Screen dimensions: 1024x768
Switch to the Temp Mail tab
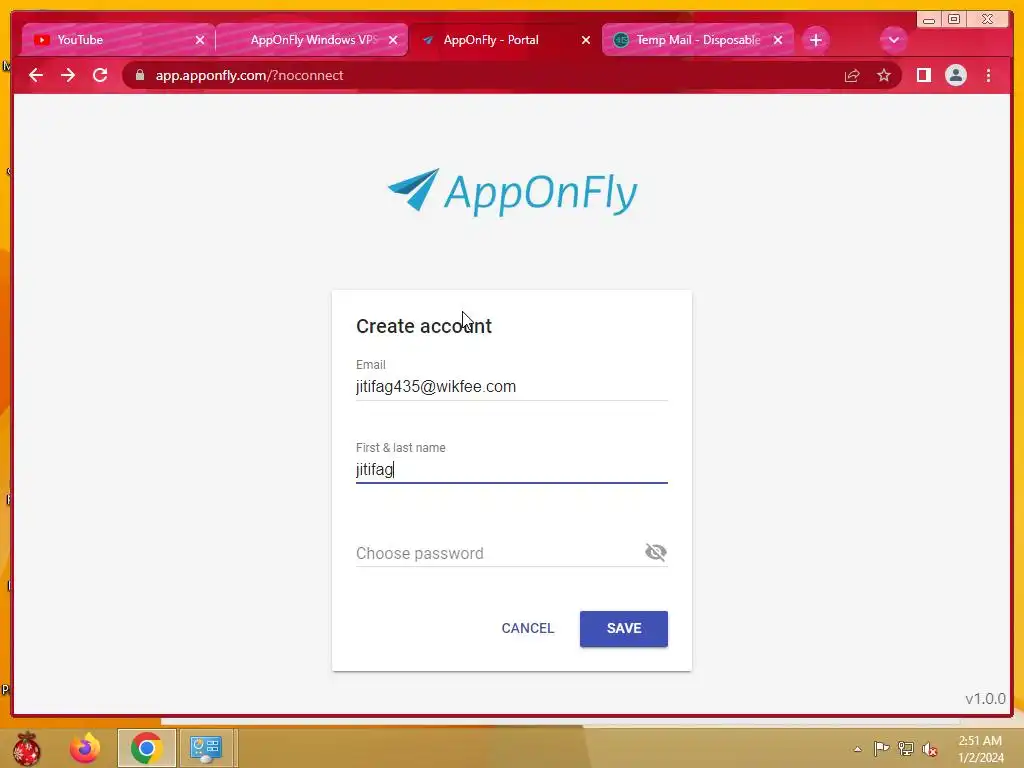pos(697,40)
